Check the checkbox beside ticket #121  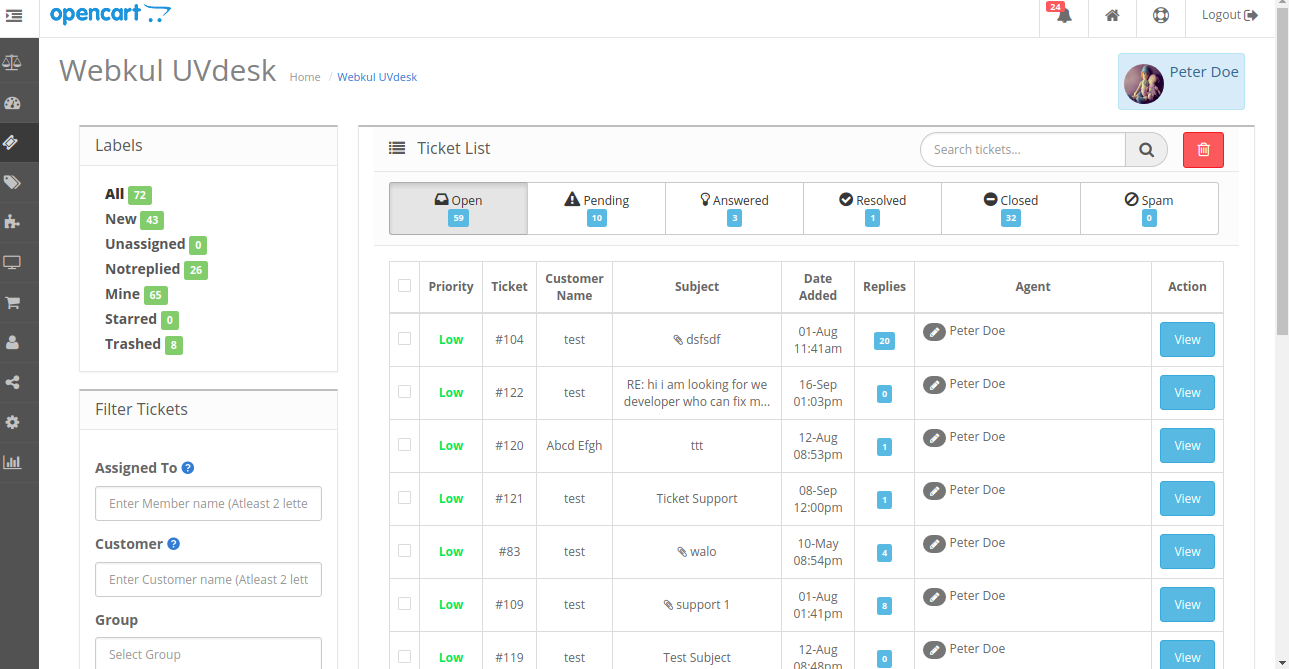click(x=404, y=498)
